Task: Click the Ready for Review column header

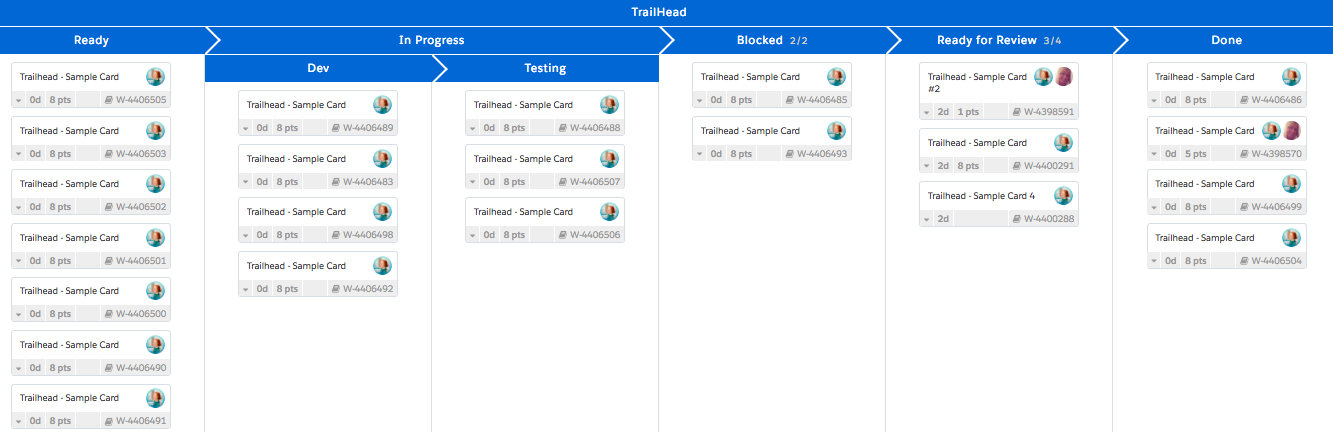Action: pos(999,41)
